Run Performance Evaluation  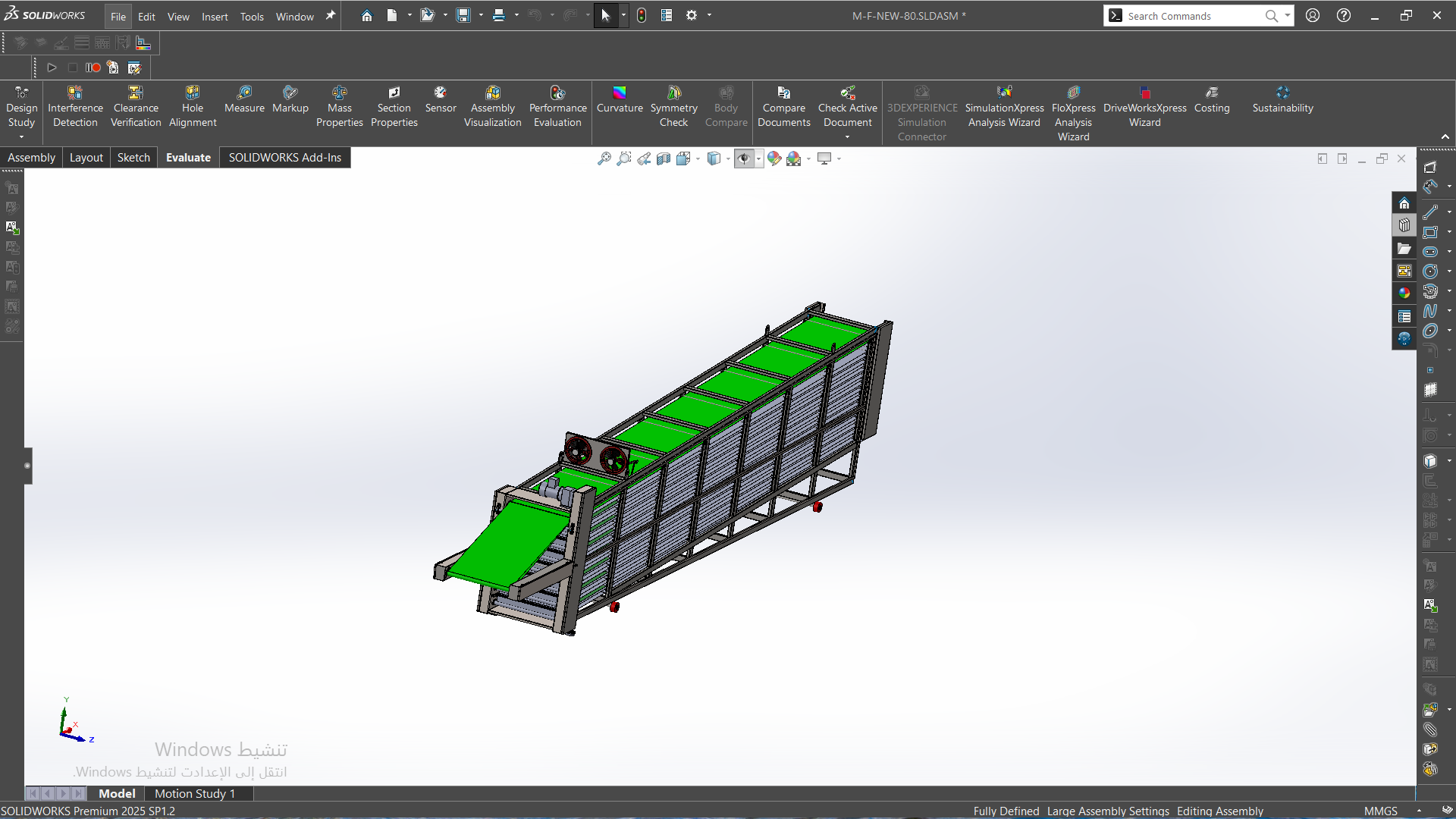(557, 106)
